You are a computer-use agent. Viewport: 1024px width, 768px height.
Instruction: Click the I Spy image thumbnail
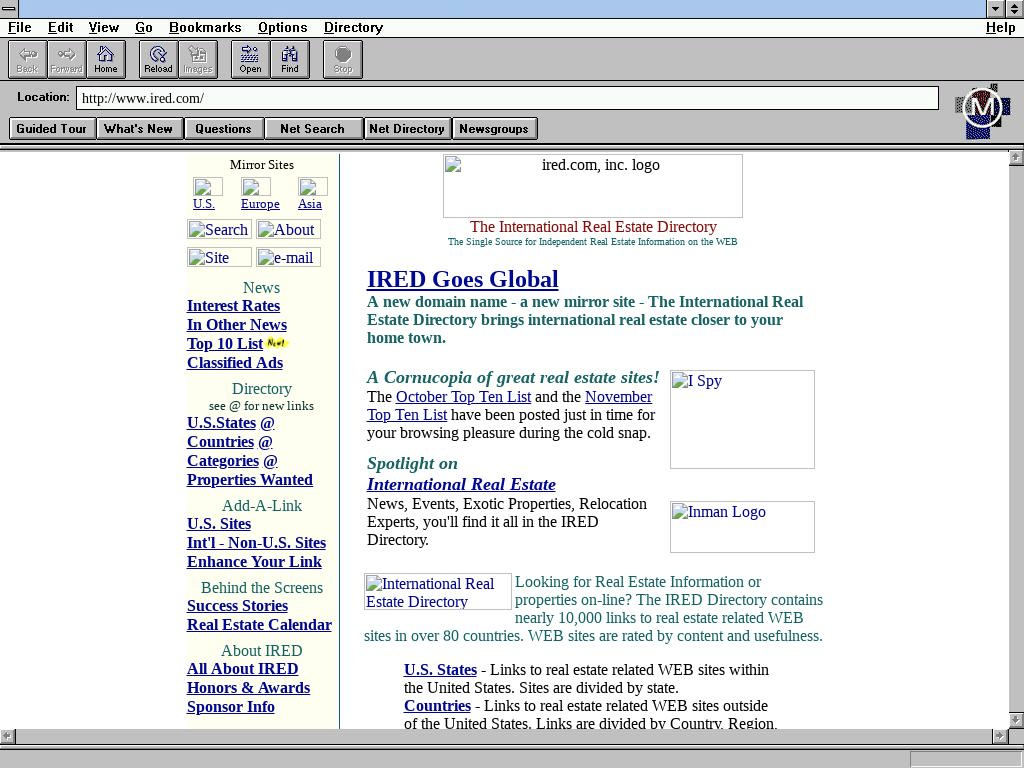[742, 419]
